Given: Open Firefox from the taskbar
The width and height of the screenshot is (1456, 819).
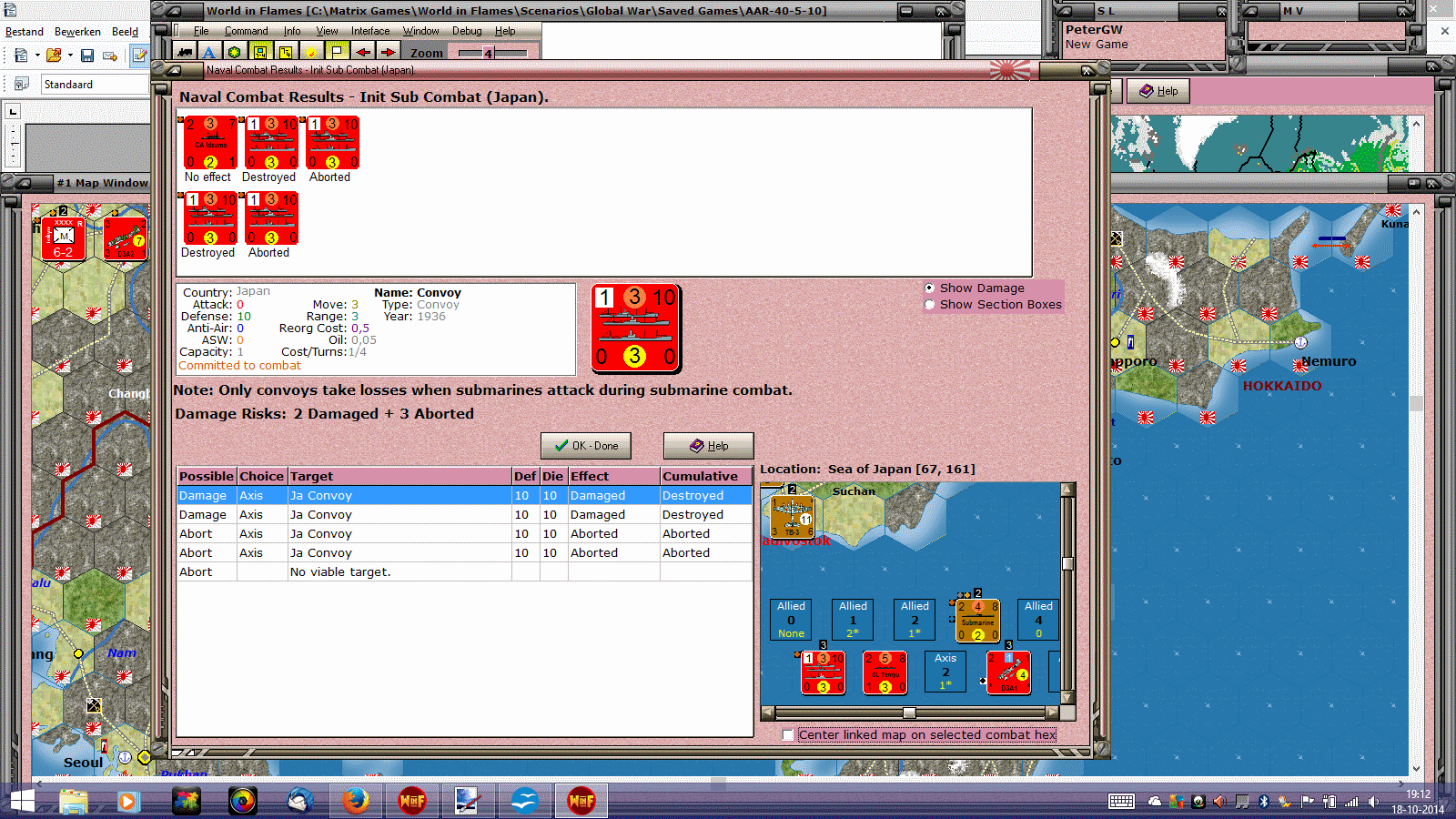Looking at the screenshot, I should (x=356, y=801).
